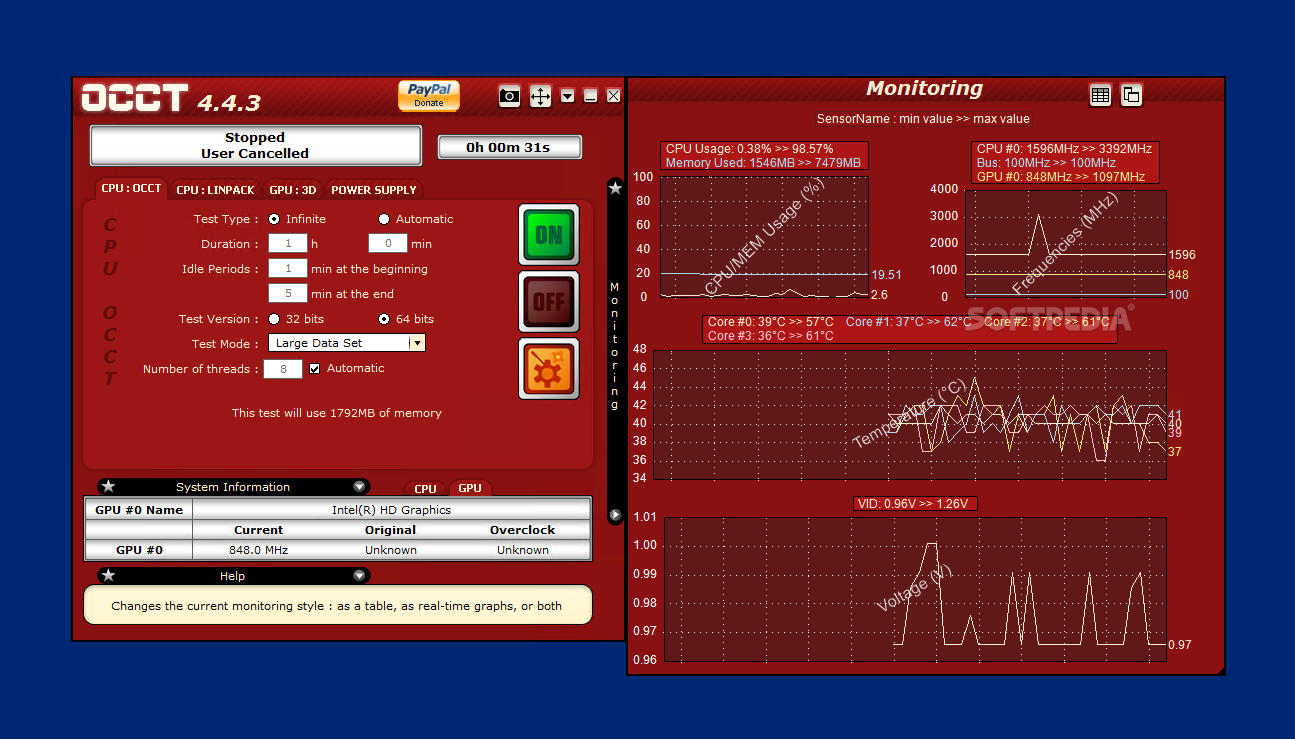The width and height of the screenshot is (1295, 739).
Task: Click the Duration hours field
Action: click(288, 243)
